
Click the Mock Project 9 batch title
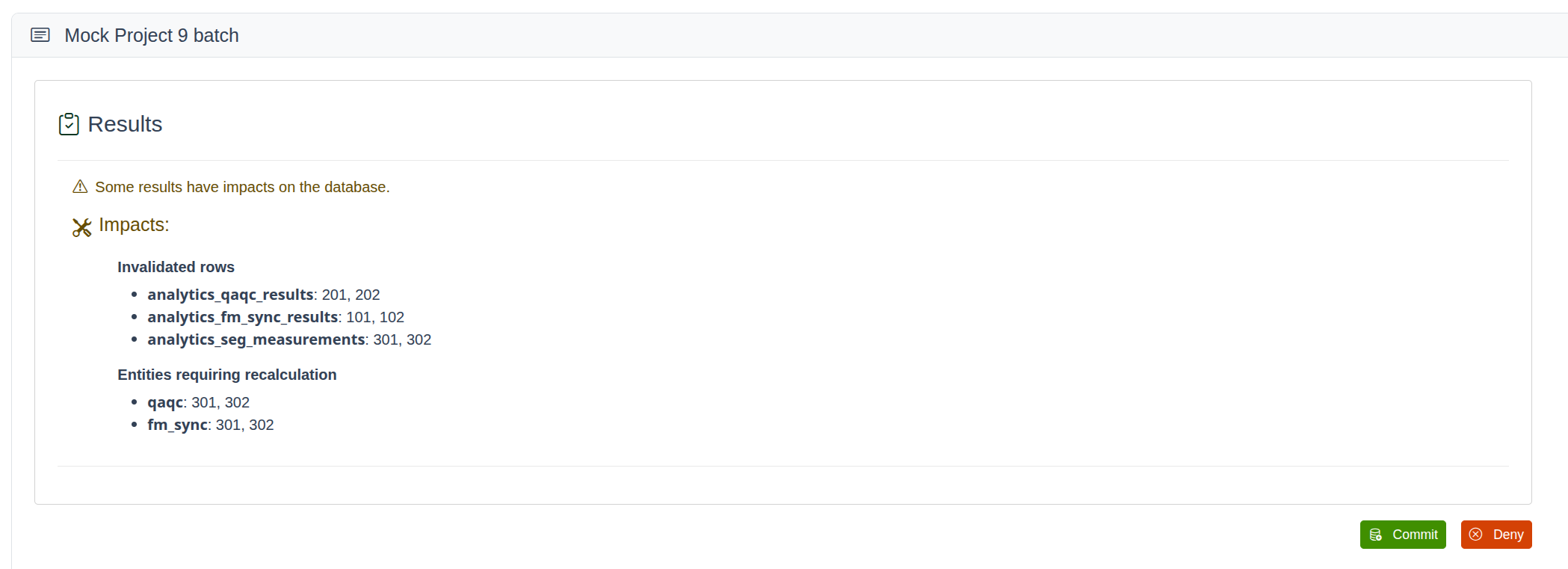pyautogui.click(x=152, y=35)
